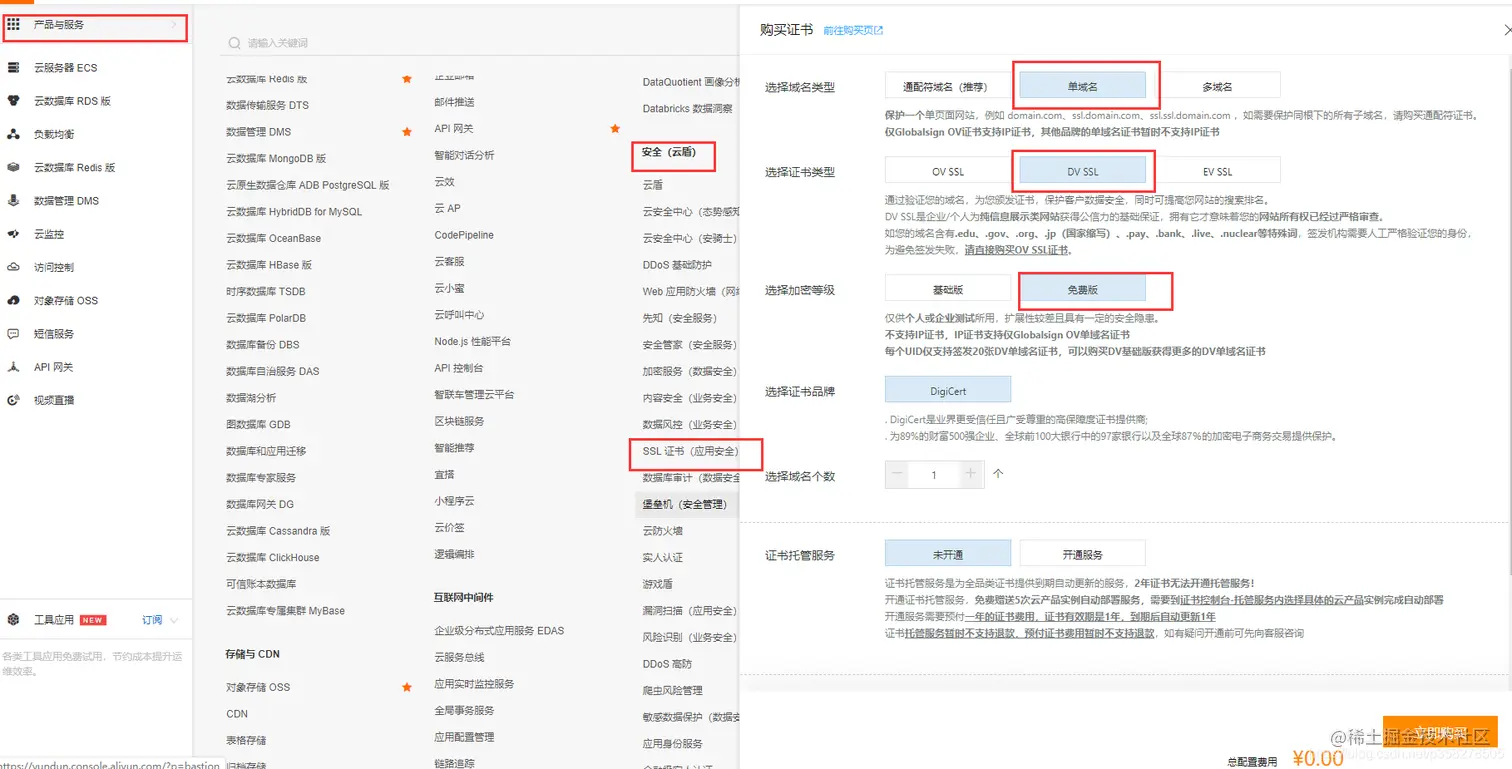Open the 订阅 dropdown
The height and width of the screenshot is (769, 1512).
[x=160, y=620]
